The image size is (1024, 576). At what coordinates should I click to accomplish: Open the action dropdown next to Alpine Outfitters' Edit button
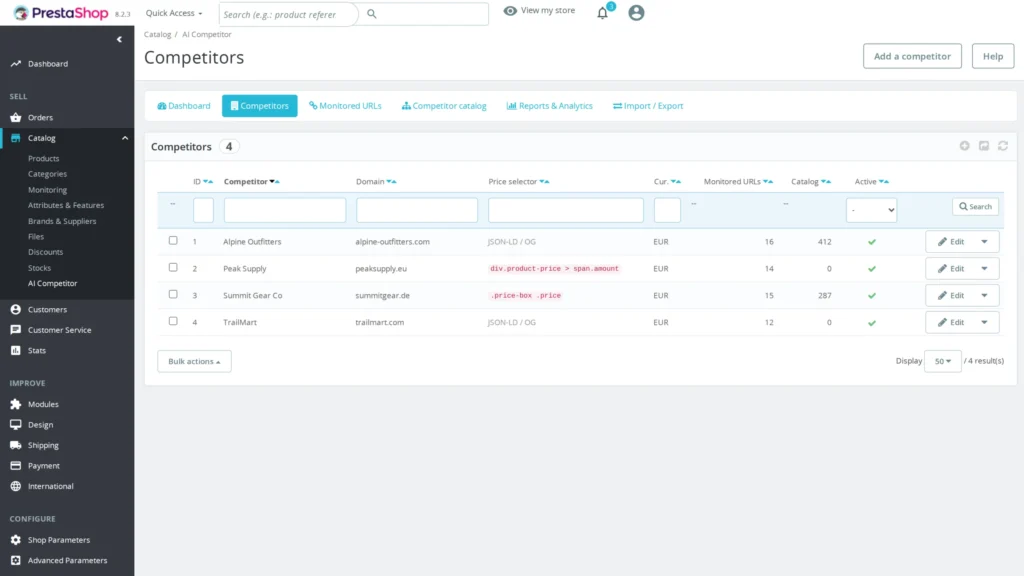tap(984, 242)
